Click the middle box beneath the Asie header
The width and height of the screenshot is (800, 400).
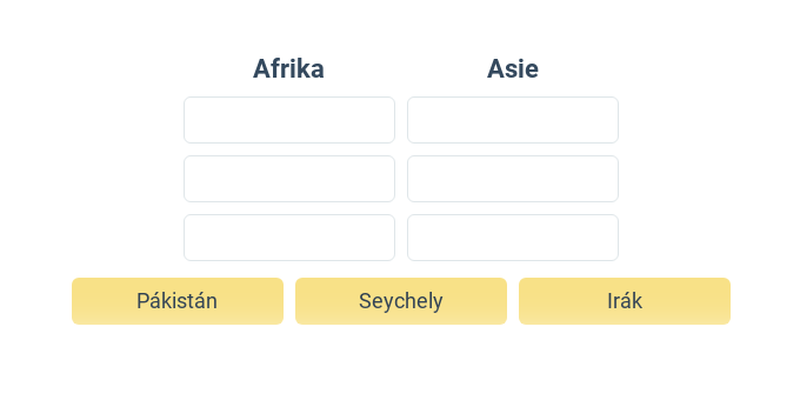tap(513, 179)
